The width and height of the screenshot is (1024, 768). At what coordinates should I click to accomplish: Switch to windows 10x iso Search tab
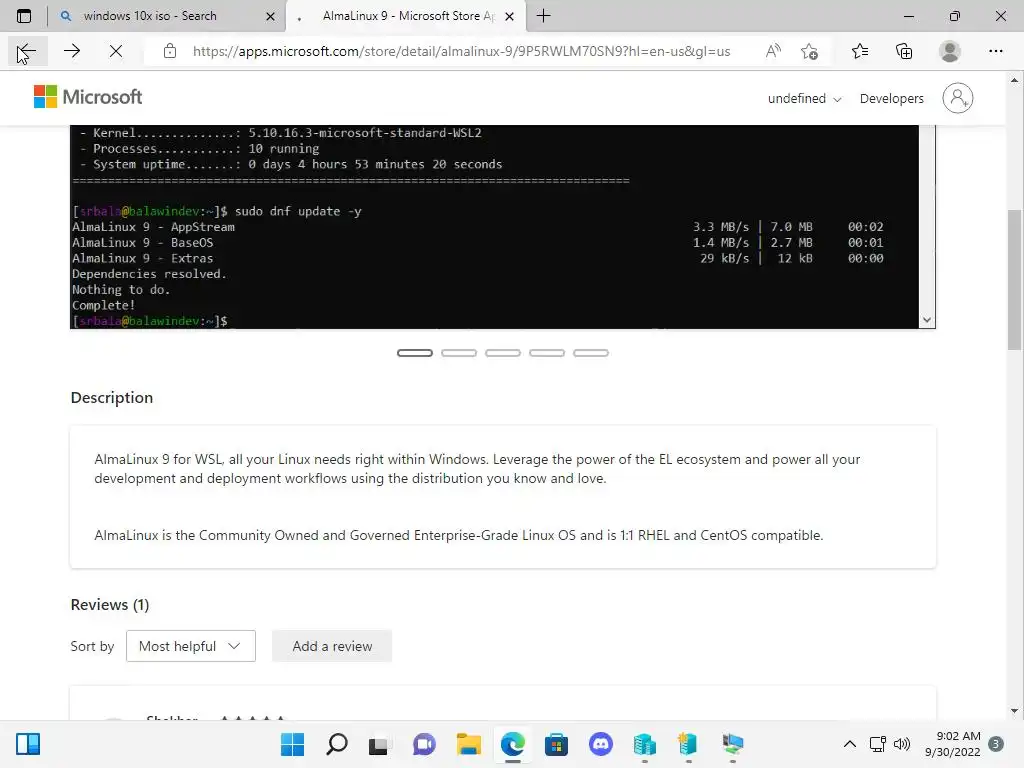coord(150,16)
